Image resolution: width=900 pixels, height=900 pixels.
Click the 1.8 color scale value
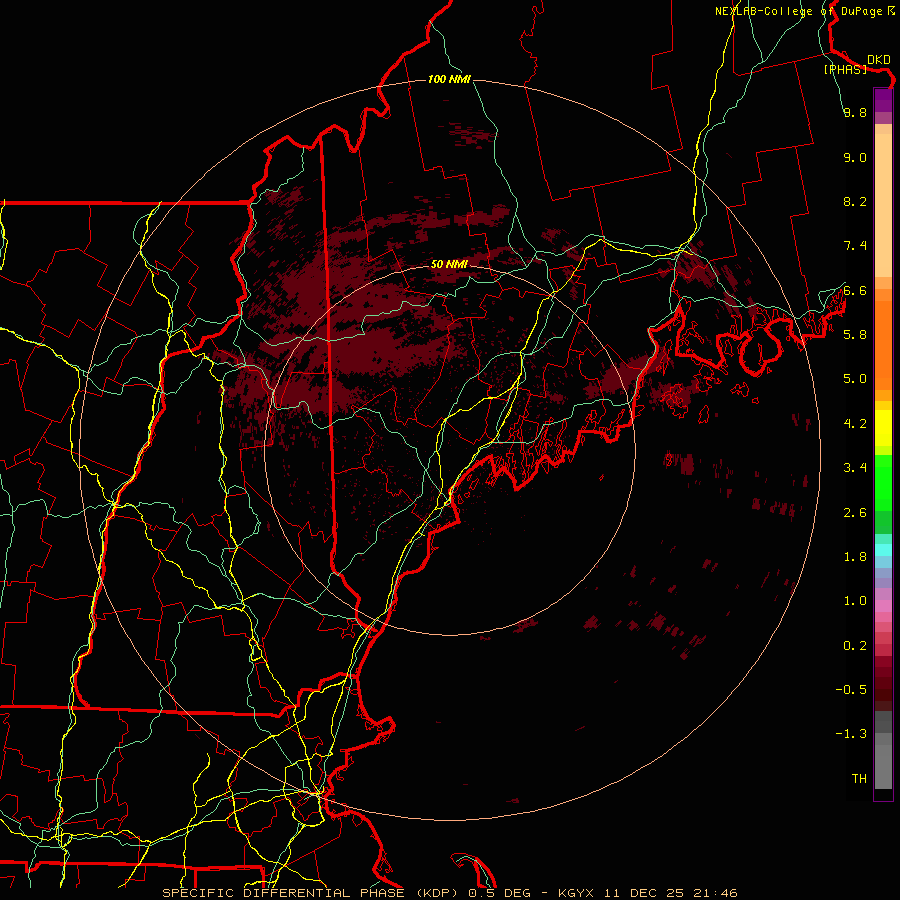point(855,557)
